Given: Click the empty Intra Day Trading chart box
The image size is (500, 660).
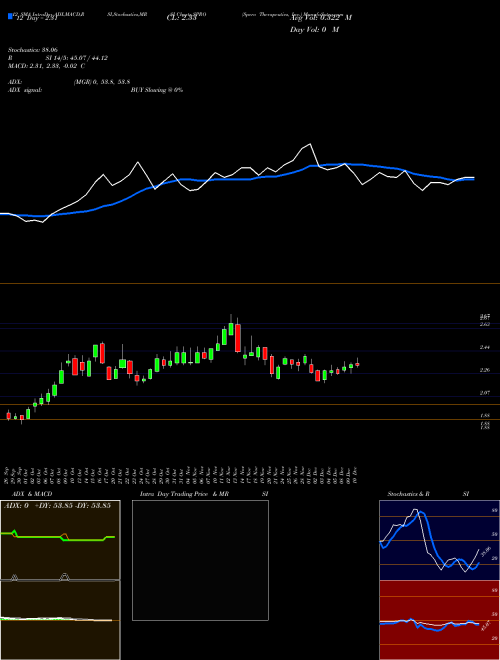Looking at the screenshot, I should tap(200, 560).
